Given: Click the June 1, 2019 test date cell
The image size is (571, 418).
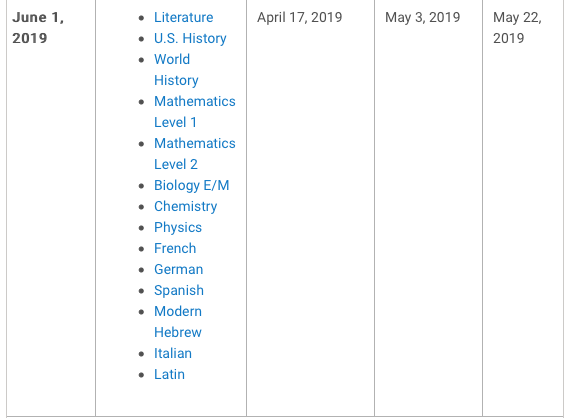Looking at the screenshot, I should click(51, 208).
